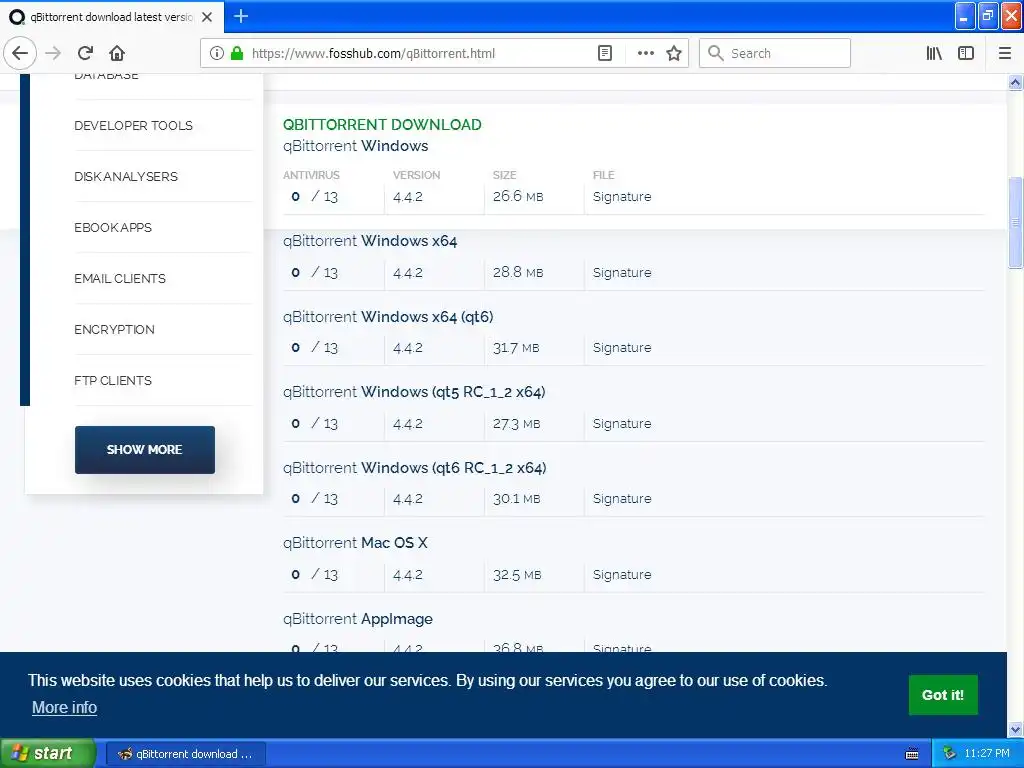
Task: Select qBittorrent download taskbar button
Action: (x=185, y=754)
